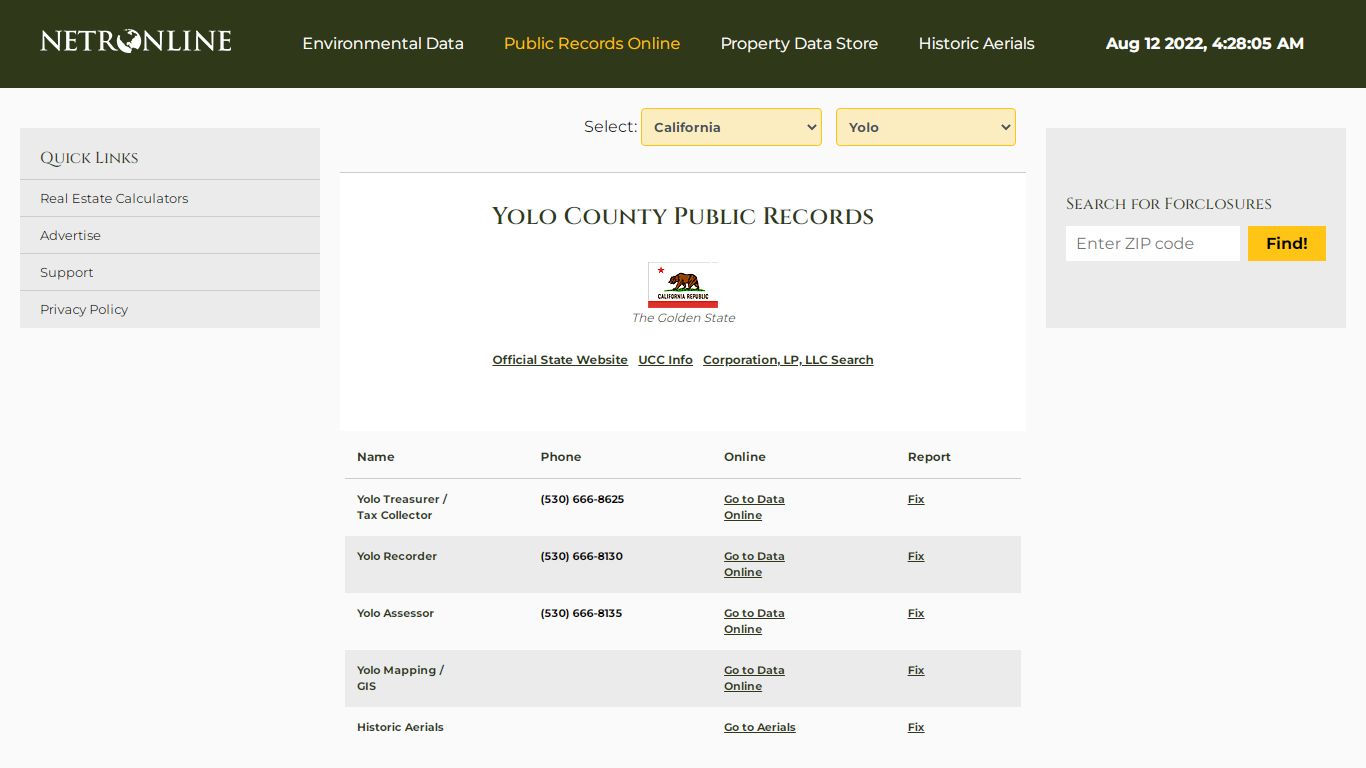Click the Report column header
The height and width of the screenshot is (768, 1366).
click(929, 457)
